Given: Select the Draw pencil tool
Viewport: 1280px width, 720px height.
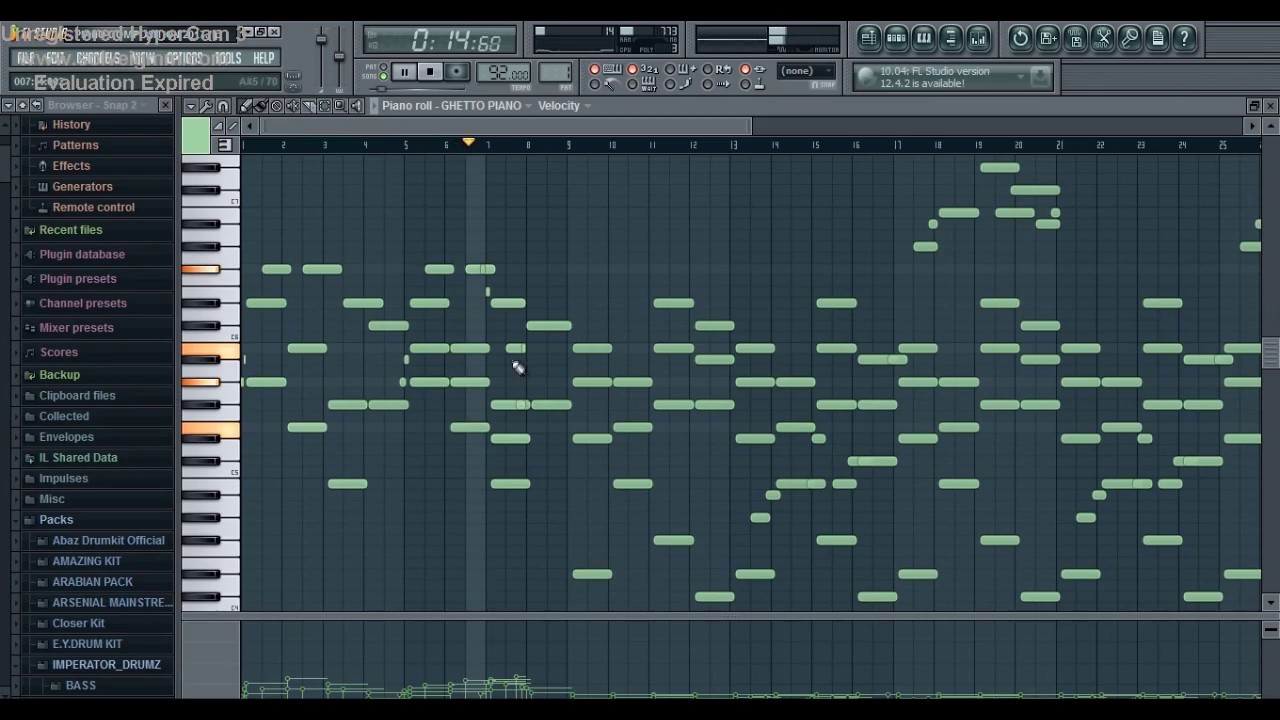Looking at the screenshot, I should tap(245, 106).
